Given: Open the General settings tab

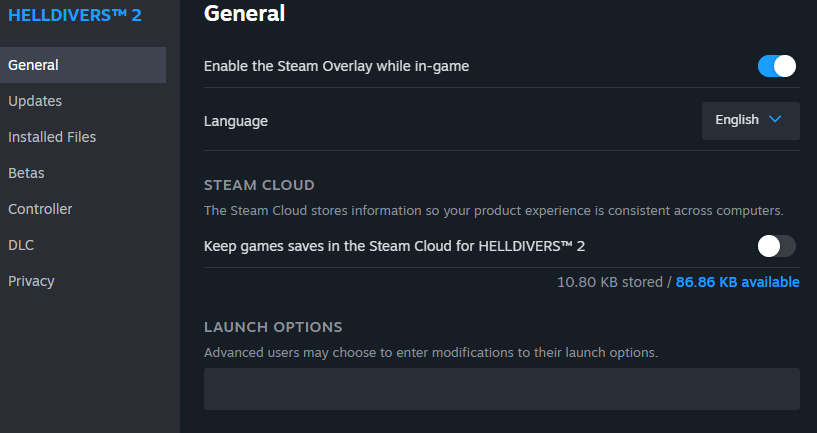Looking at the screenshot, I should coord(34,65).
